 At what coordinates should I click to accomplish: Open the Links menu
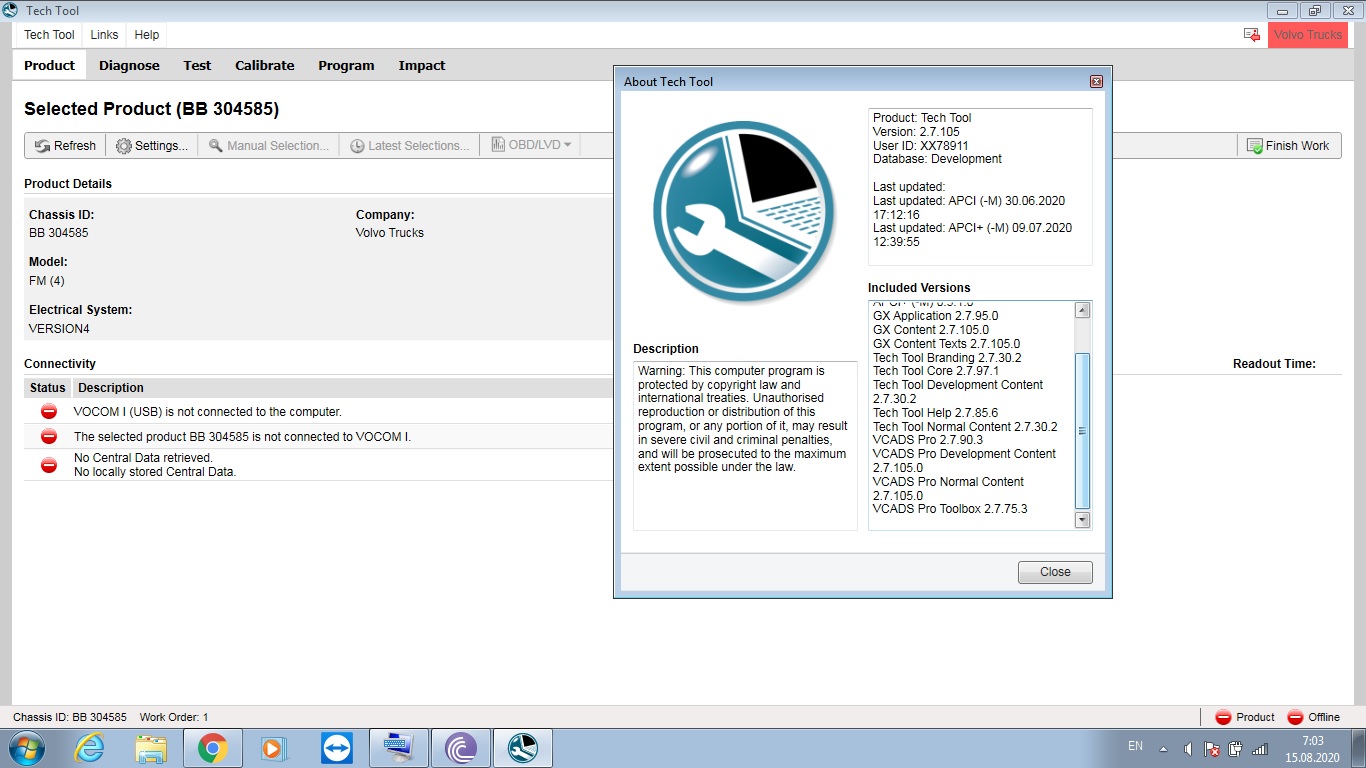coord(104,35)
